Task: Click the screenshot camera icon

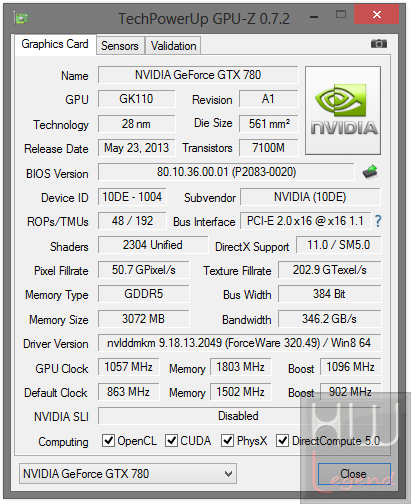Action: [379, 44]
